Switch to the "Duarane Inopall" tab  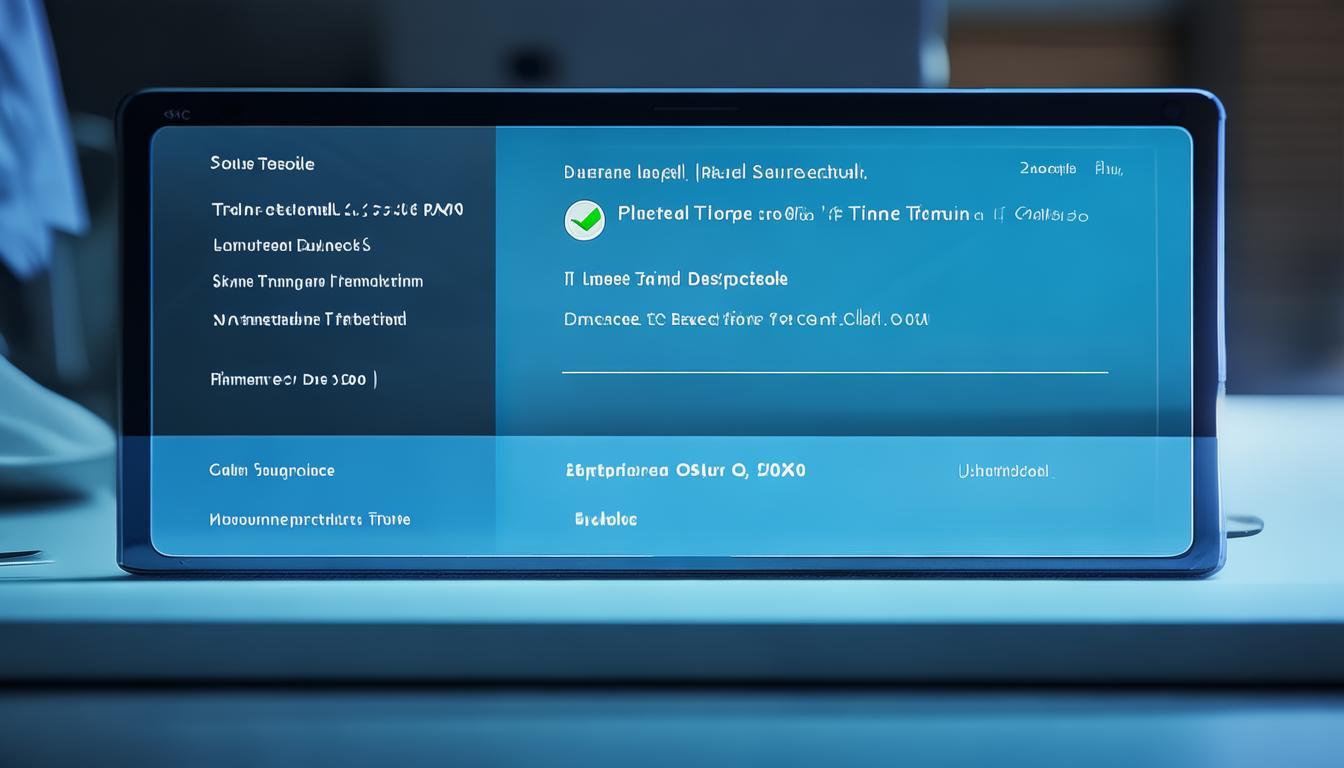point(624,172)
